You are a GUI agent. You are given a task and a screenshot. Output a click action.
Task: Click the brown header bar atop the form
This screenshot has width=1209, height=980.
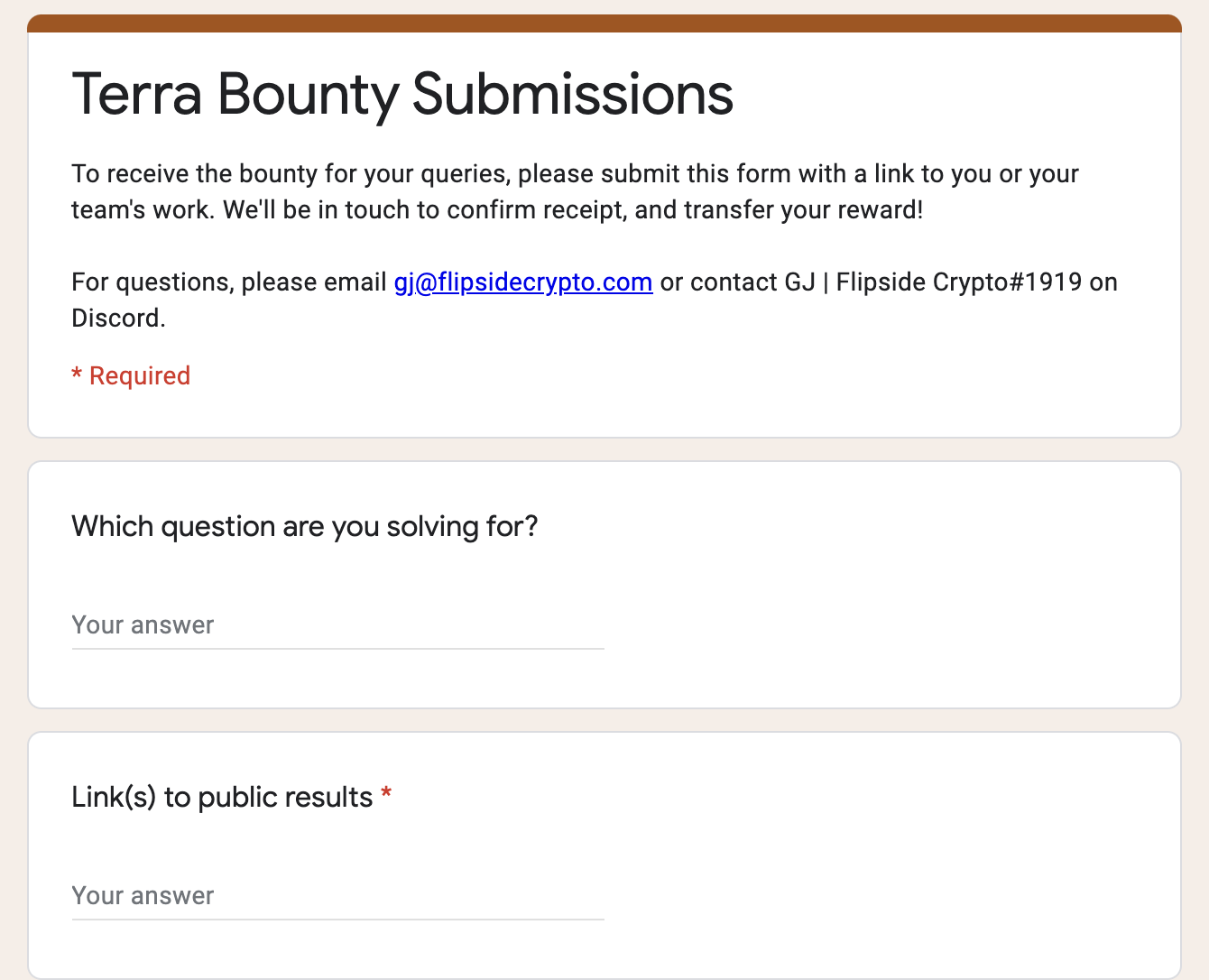tap(604, 23)
